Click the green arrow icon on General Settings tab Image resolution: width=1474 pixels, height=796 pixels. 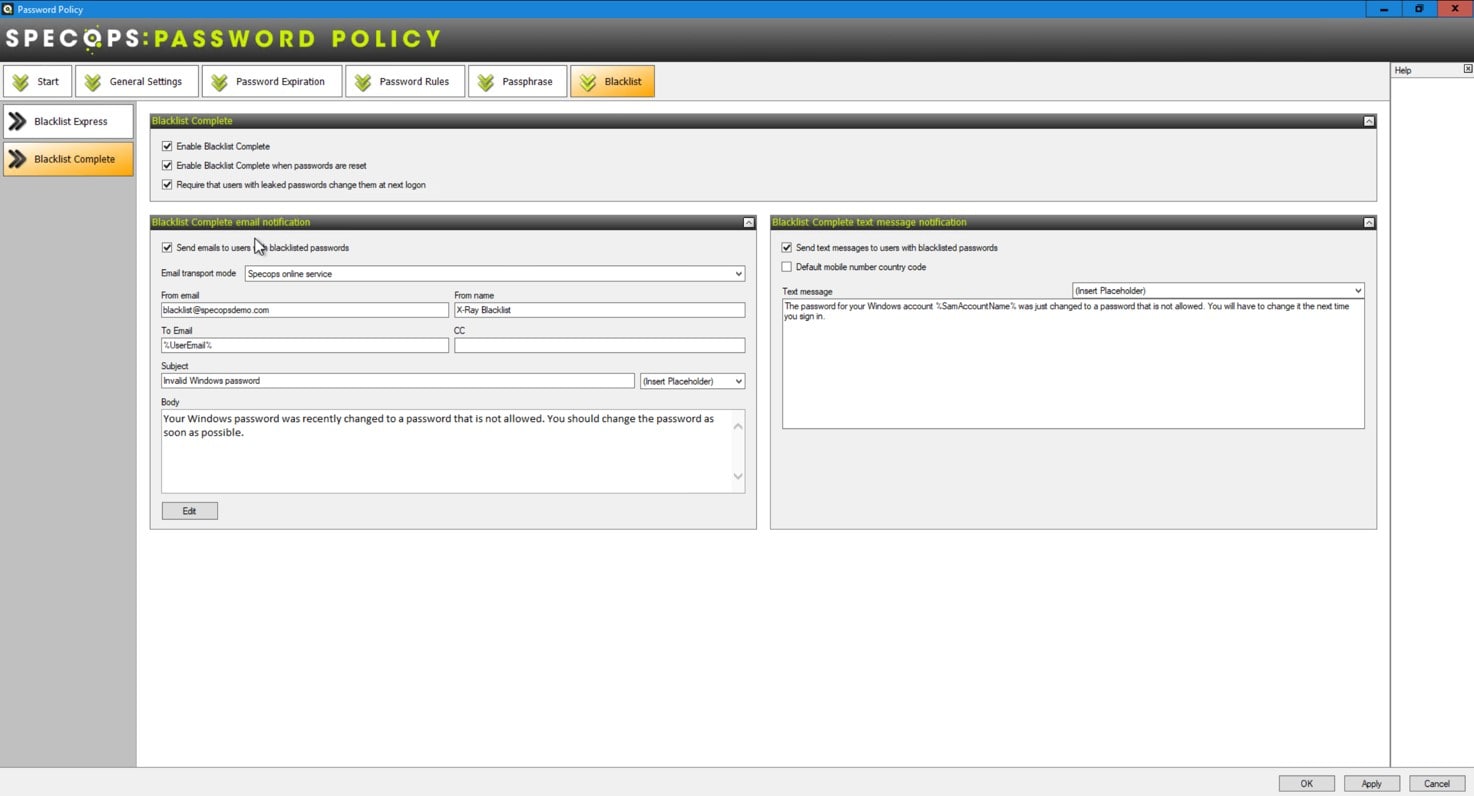(x=93, y=81)
